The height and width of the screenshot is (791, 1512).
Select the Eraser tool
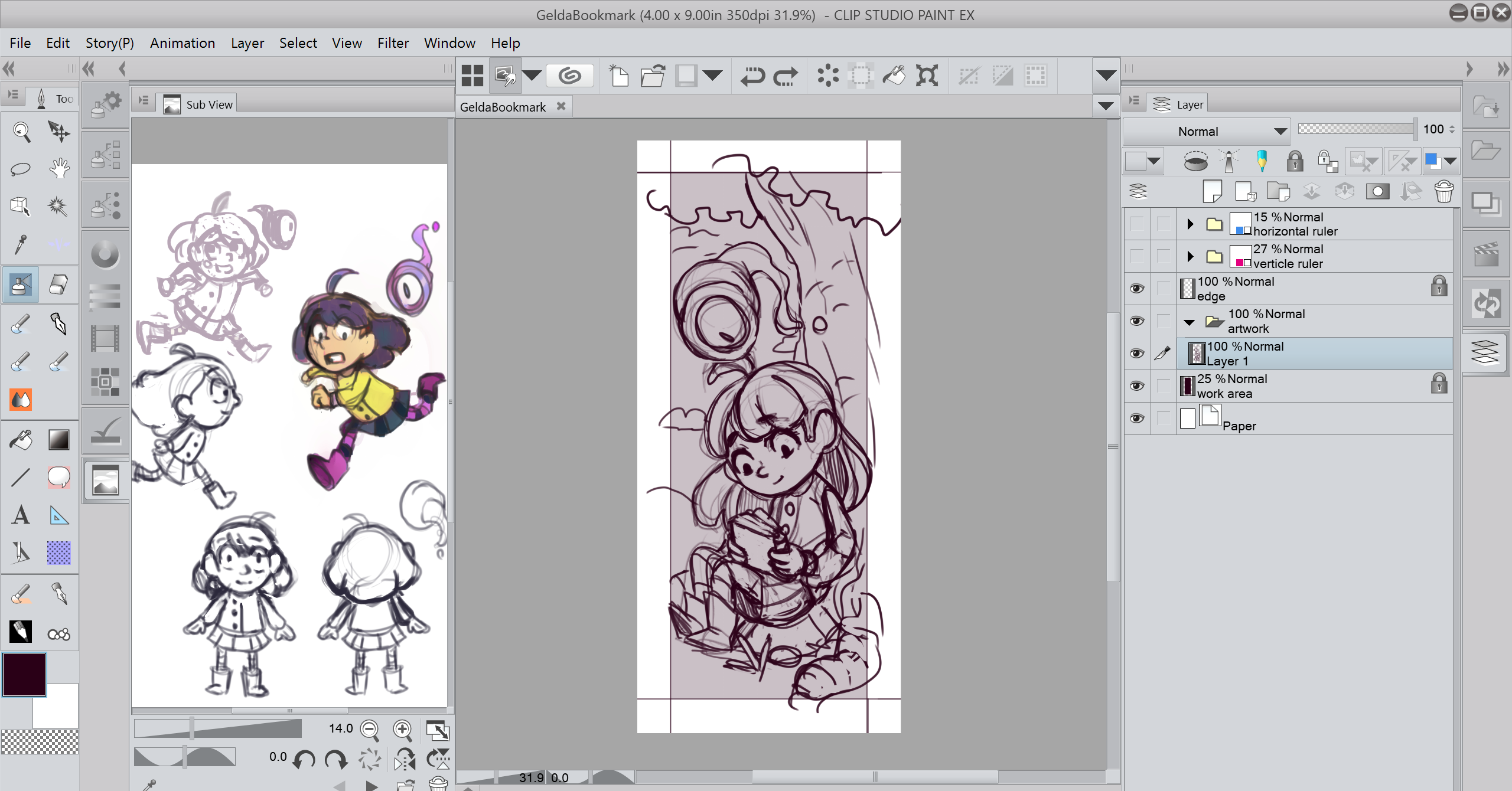(58, 285)
